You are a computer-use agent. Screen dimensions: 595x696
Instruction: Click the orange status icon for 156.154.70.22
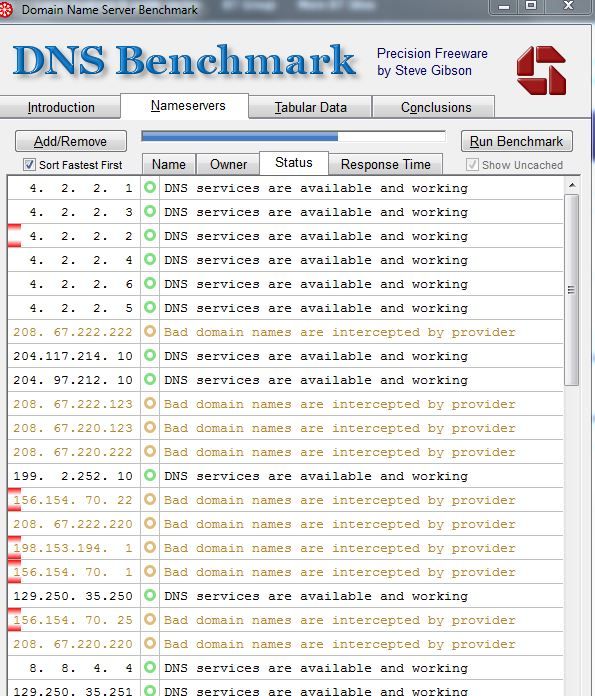pos(150,499)
